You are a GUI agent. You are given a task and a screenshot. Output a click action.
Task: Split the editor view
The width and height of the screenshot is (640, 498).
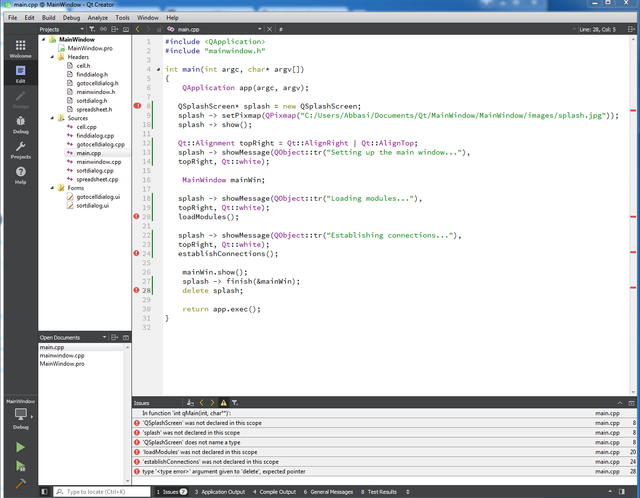(631, 29)
